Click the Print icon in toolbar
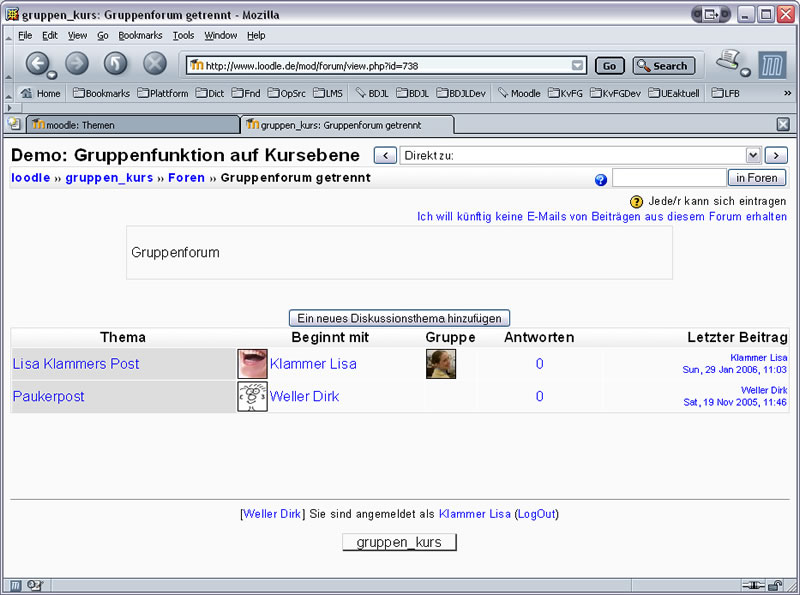 [x=727, y=61]
